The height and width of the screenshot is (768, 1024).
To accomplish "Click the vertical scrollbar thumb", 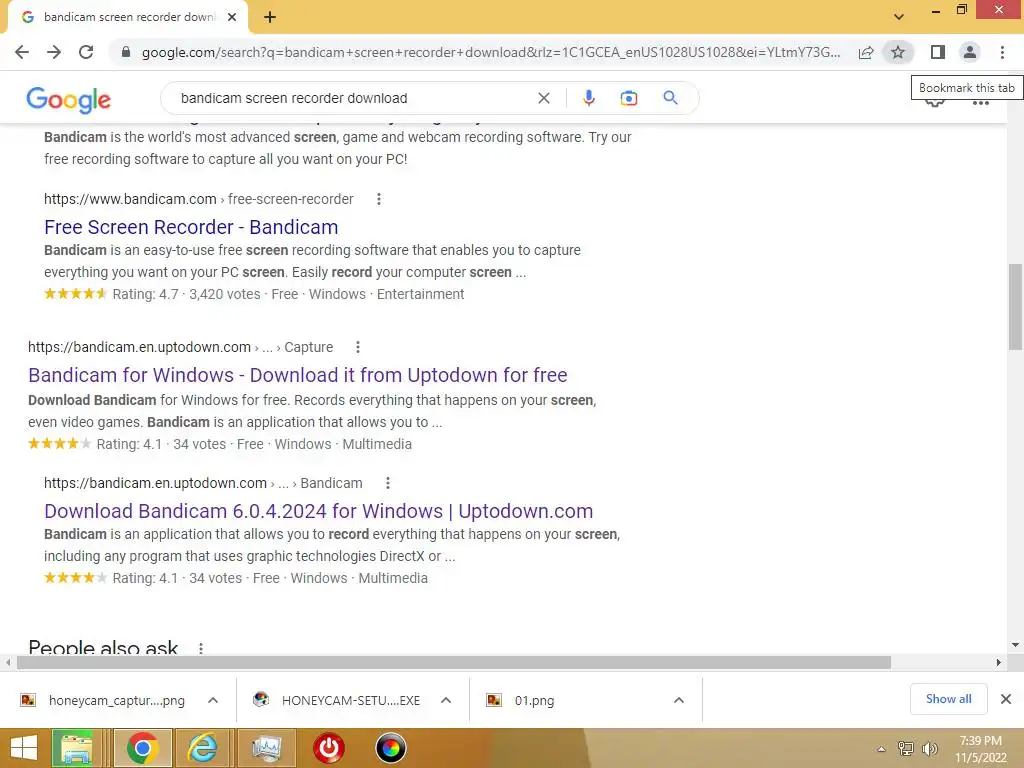I will pyautogui.click(x=1015, y=307).
